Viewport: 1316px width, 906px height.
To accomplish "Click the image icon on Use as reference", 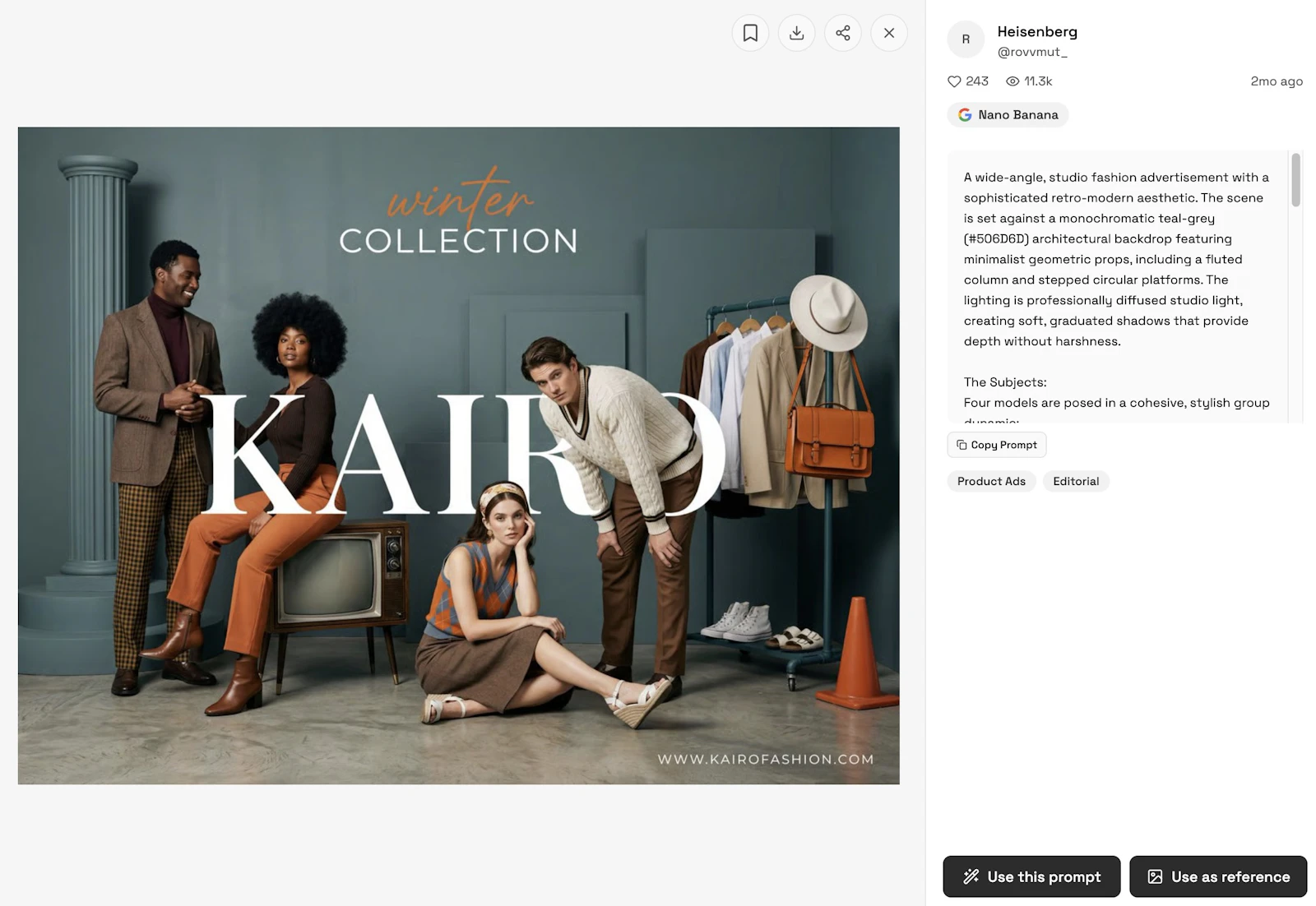I will pyautogui.click(x=1155, y=876).
